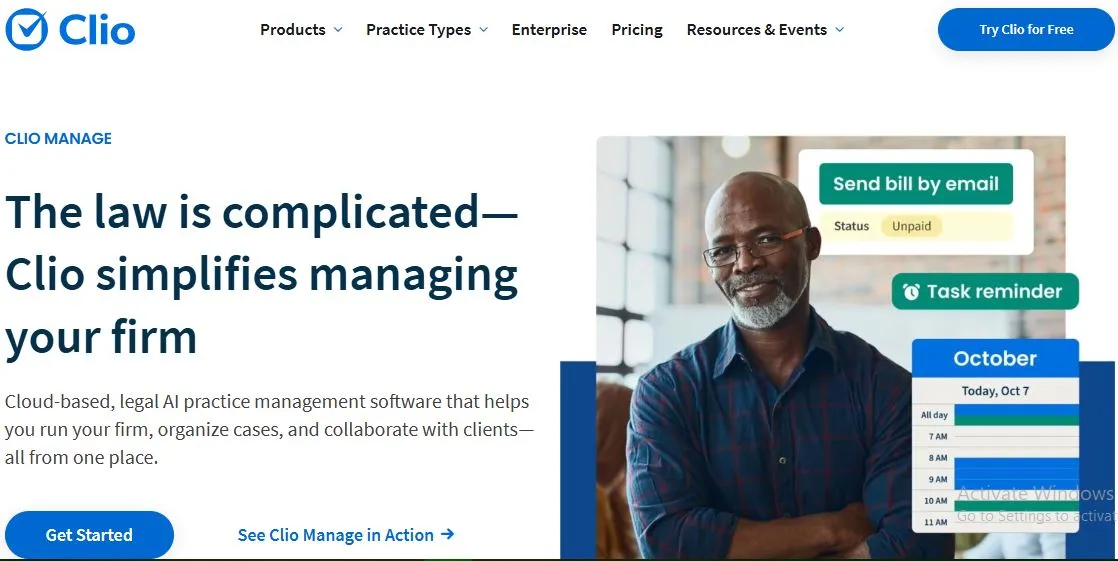Click the Today, Oct 7 date row

[995, 391]
